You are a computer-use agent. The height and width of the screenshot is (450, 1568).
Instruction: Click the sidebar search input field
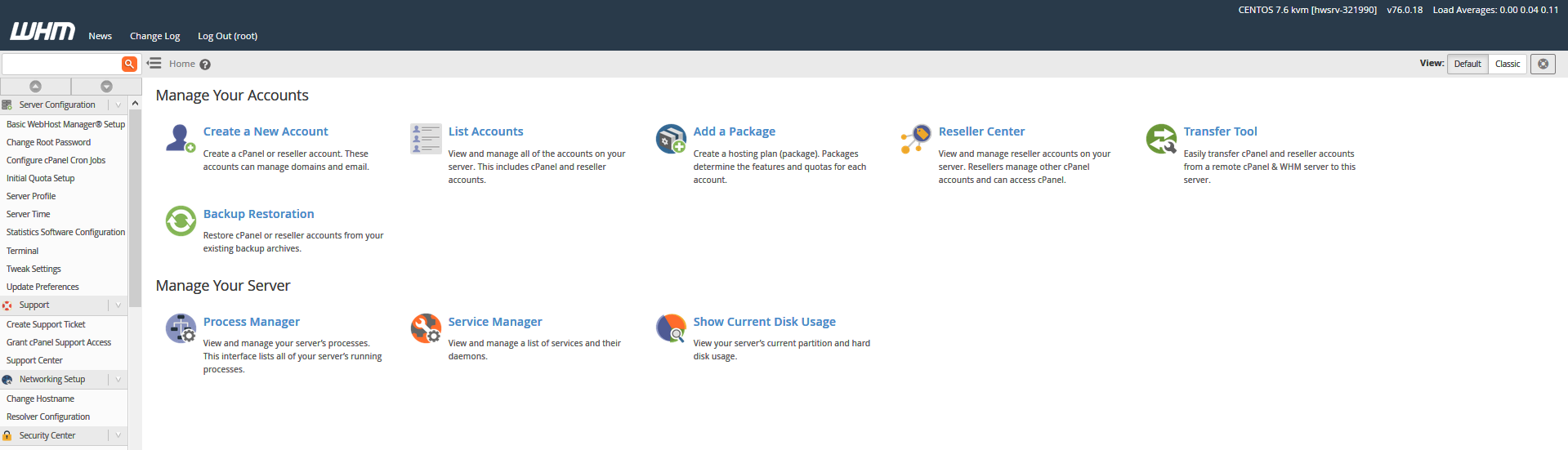61,64
